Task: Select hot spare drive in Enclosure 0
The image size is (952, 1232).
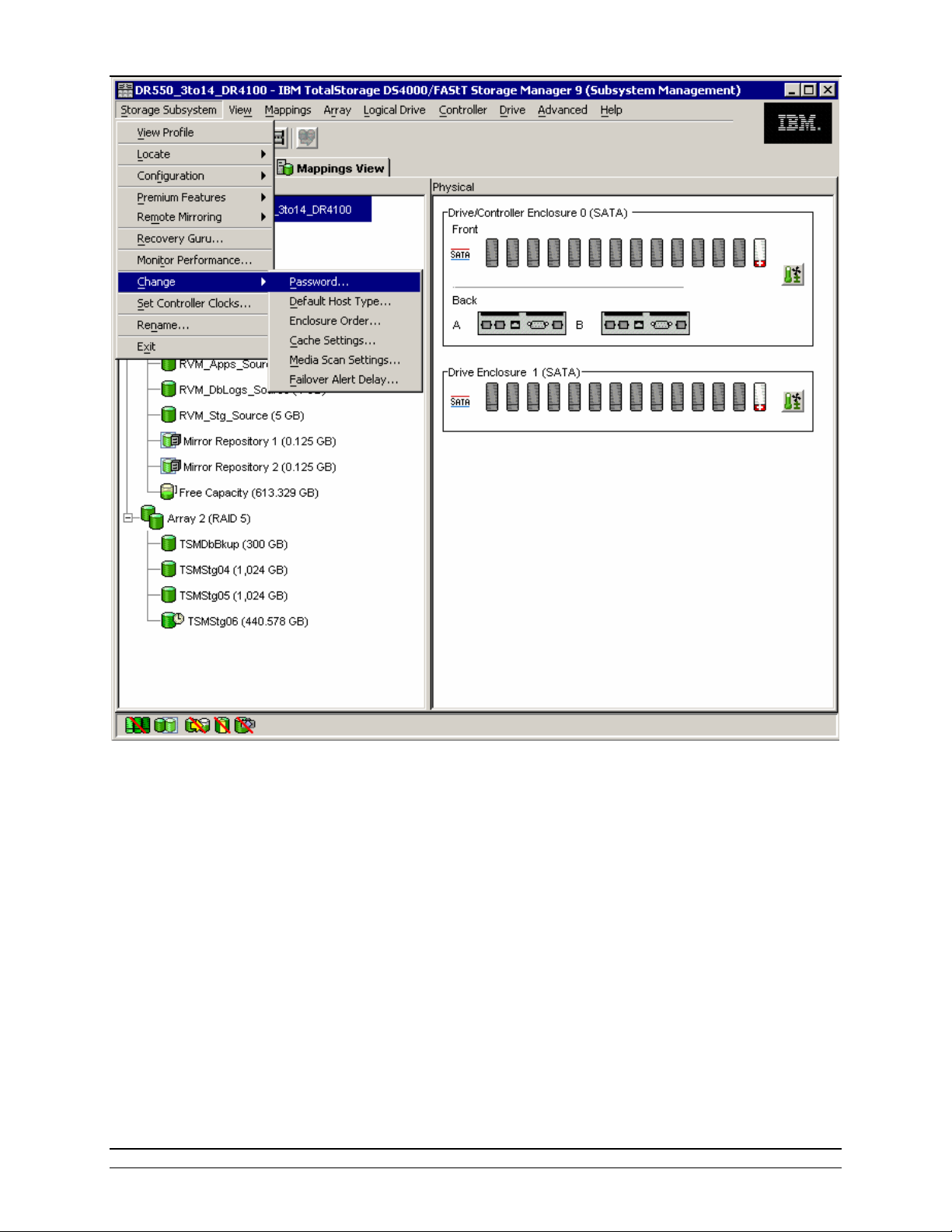Action: [760, 253]
